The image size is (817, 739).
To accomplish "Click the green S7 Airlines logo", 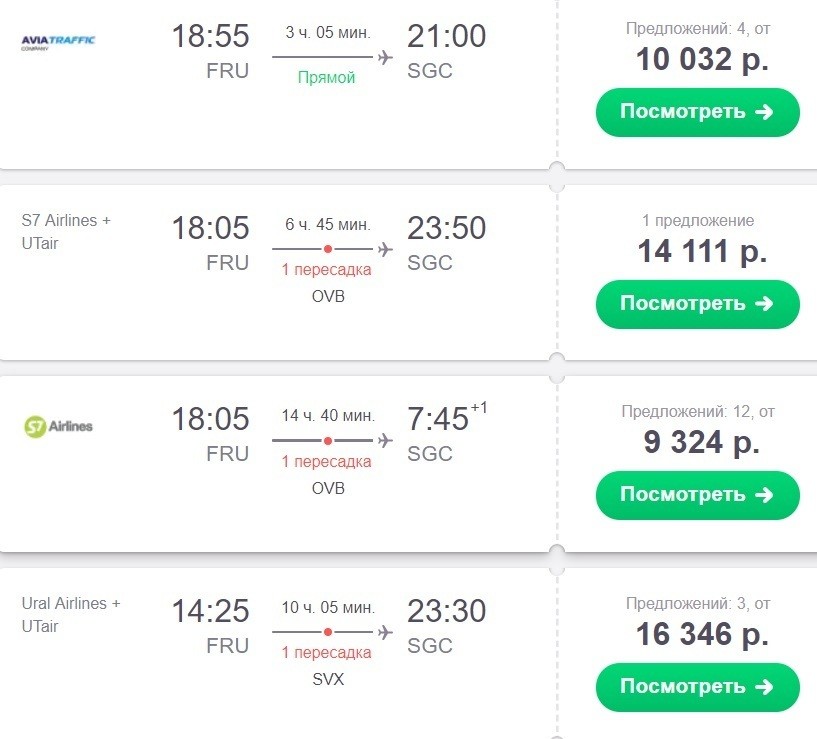I will coord(58,426).
